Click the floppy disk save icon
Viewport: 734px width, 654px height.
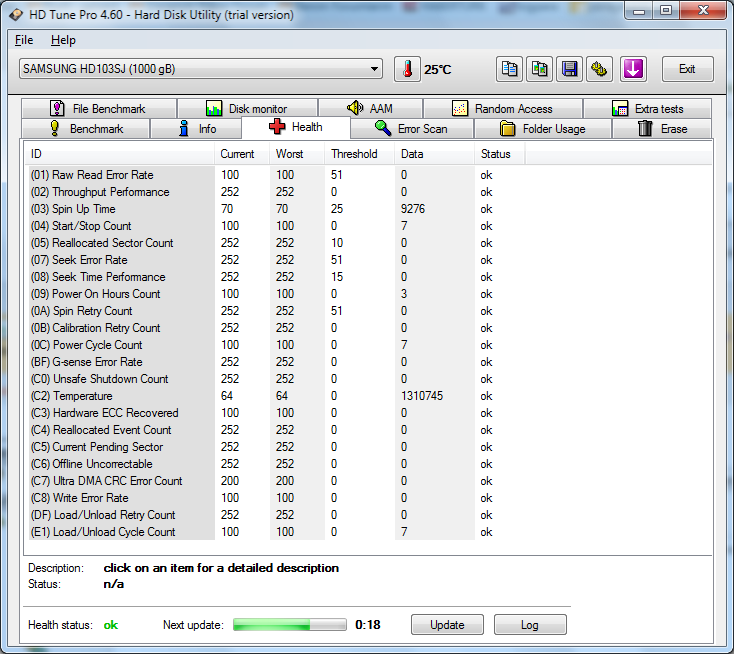pos(569,69)
